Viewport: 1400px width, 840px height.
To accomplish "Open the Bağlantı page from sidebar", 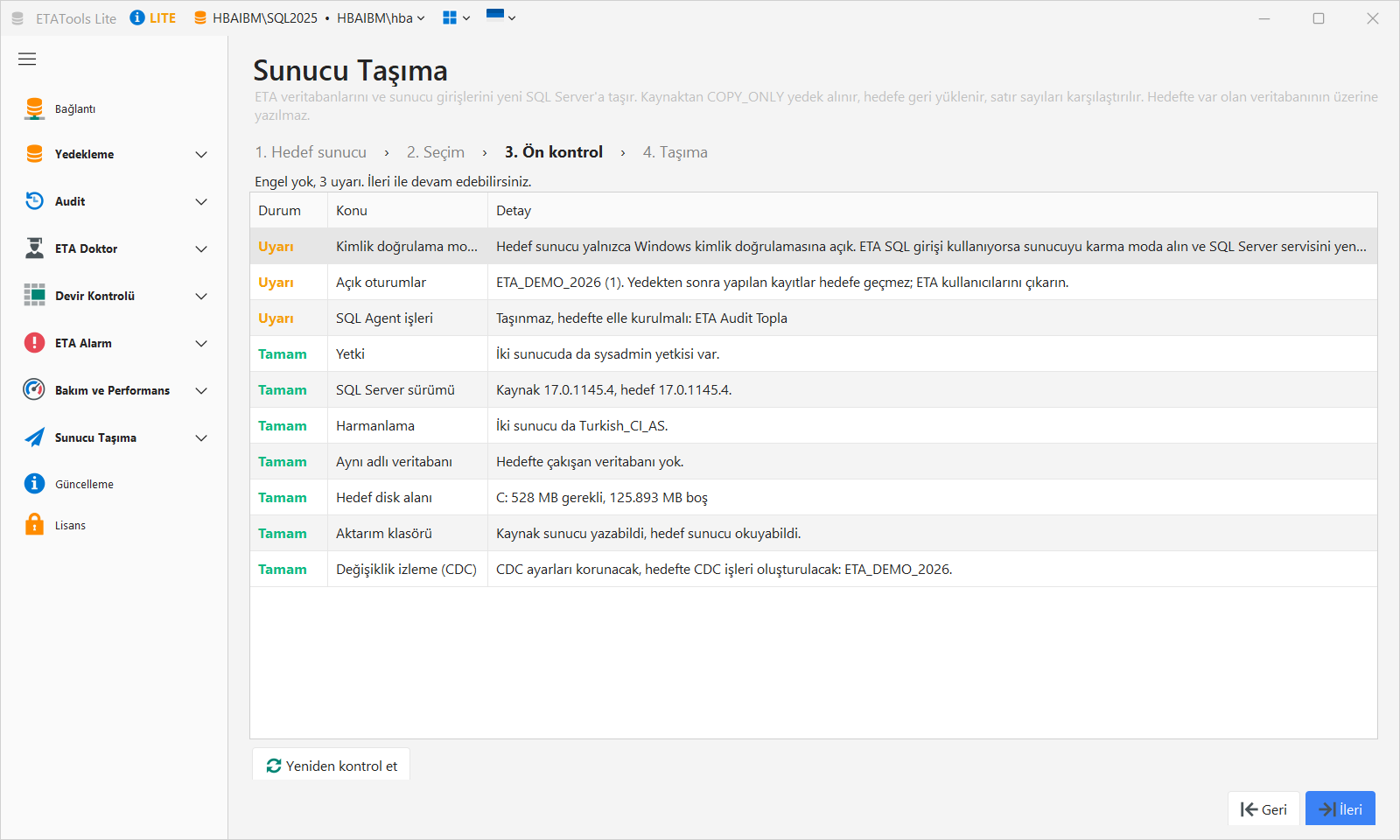I will pyautogui.click(x=75, y=108).
